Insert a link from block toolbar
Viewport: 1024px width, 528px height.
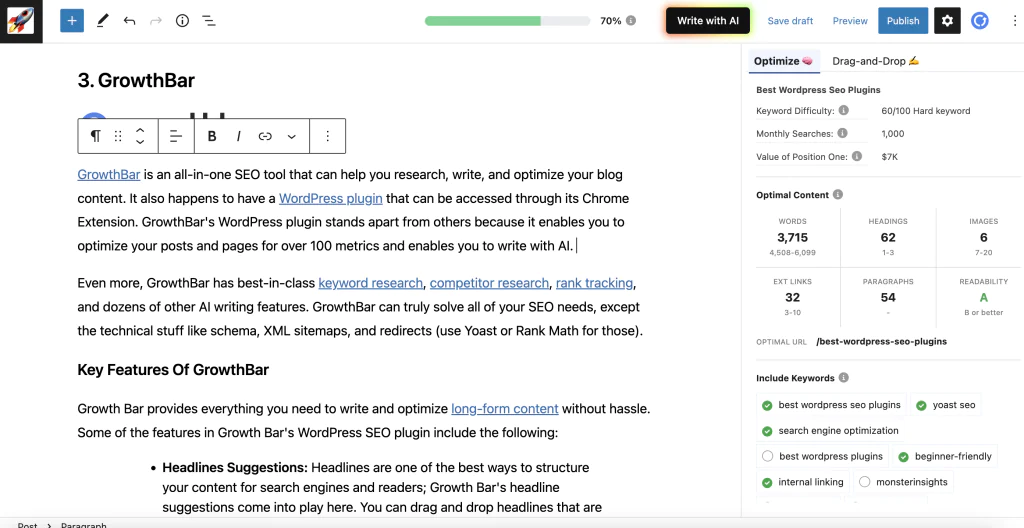pyautogui.click(x=265, y=136)
